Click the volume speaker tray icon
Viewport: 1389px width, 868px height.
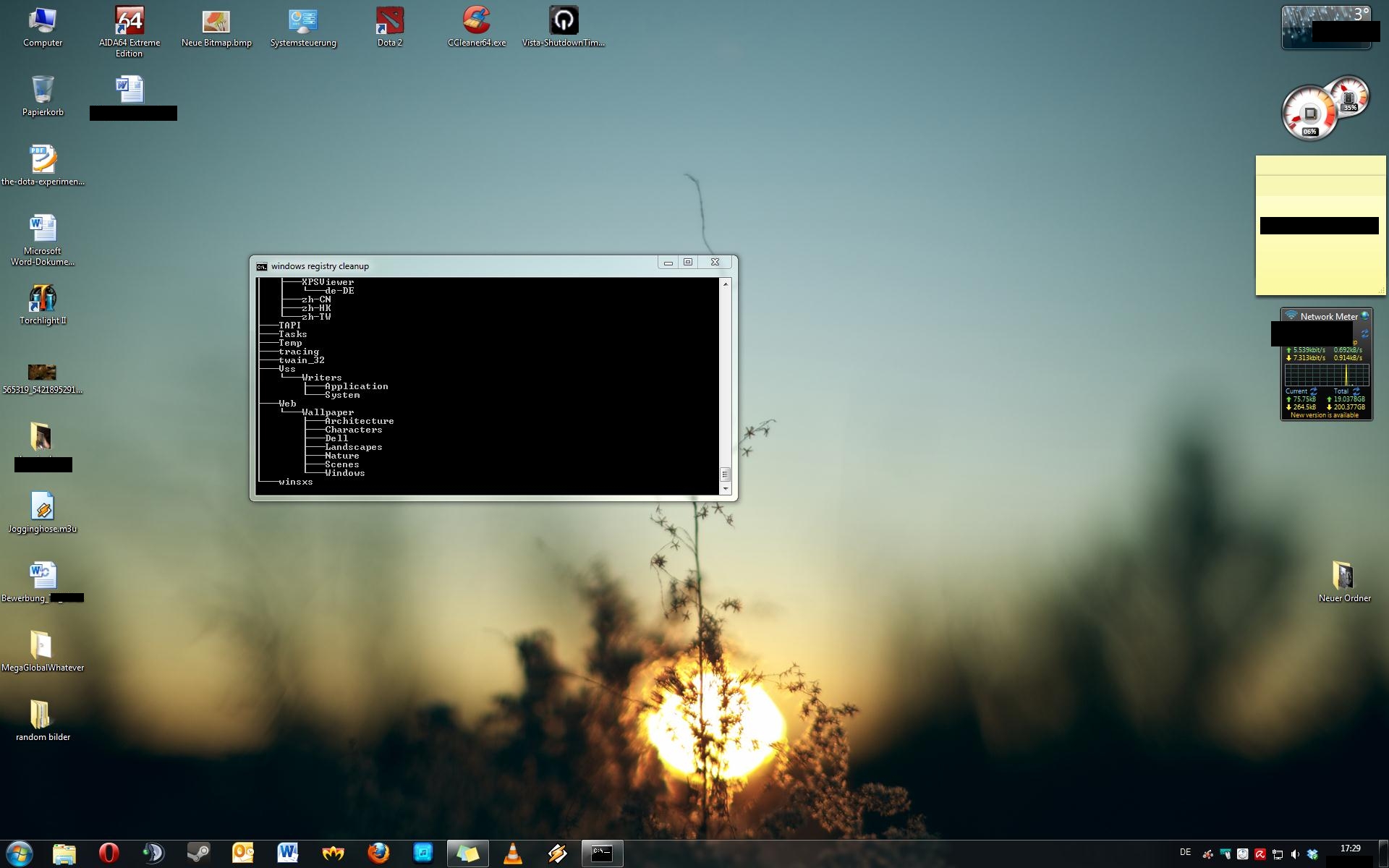click(1295, 854)
